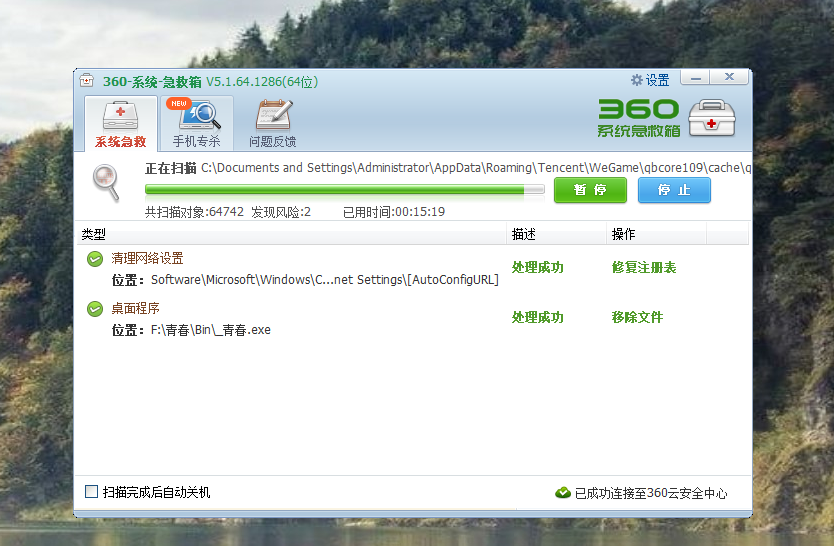
Task: Click the 360 first-aid kit logo icon
Action: [x=712, y=118]
